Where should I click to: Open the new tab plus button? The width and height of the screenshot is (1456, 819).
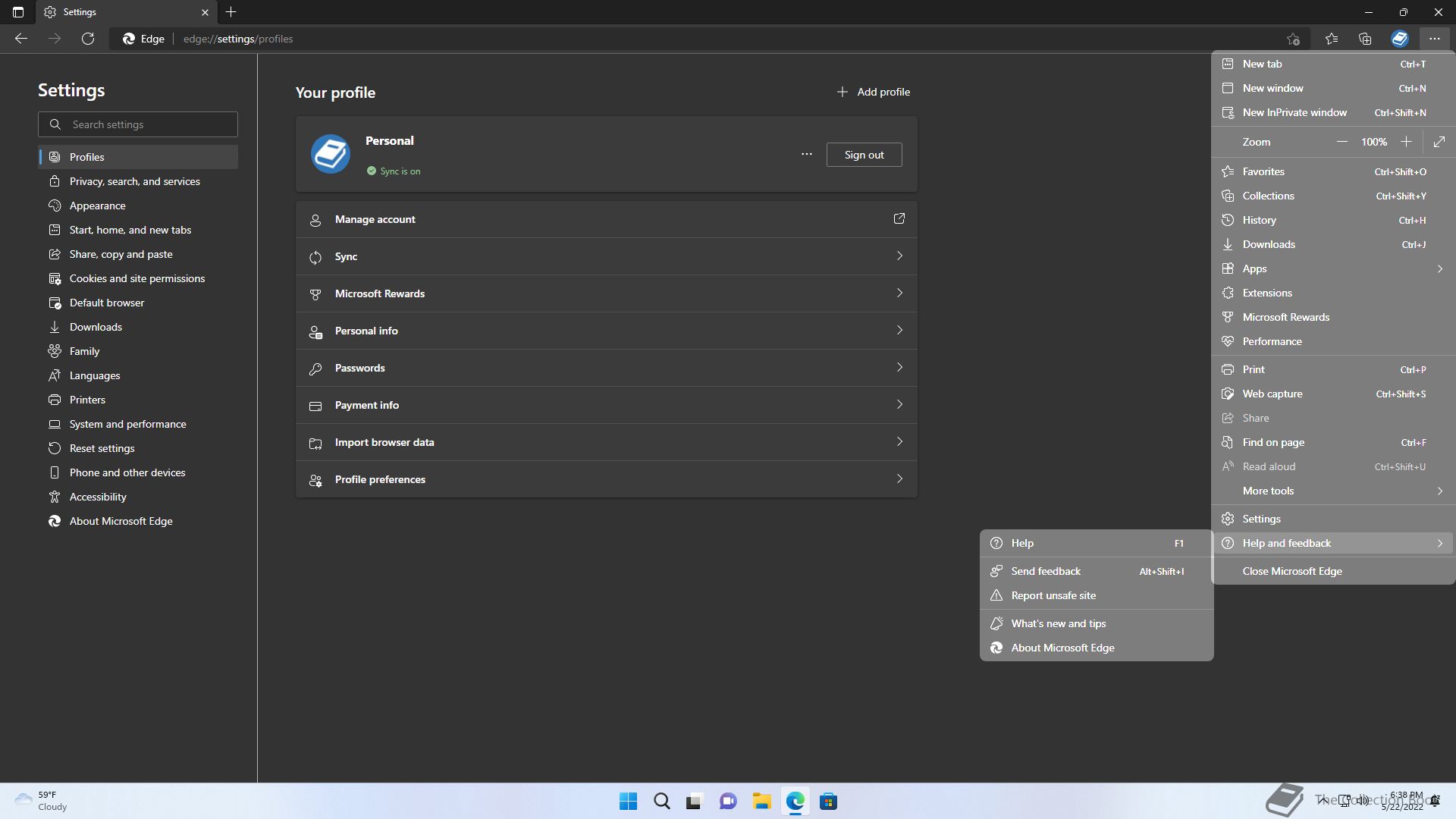tap(231, 12)
